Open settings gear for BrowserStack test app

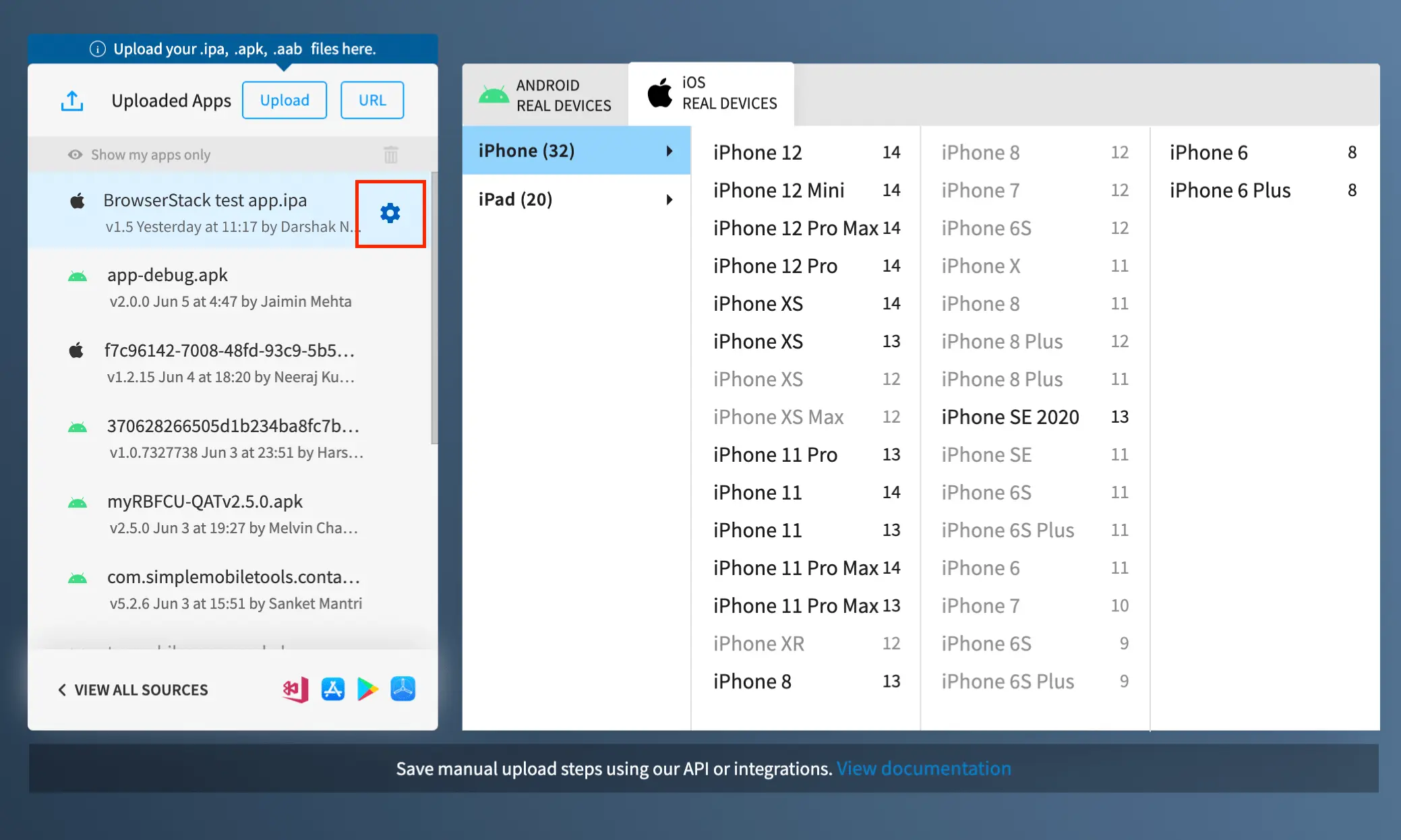pos(390,214)
